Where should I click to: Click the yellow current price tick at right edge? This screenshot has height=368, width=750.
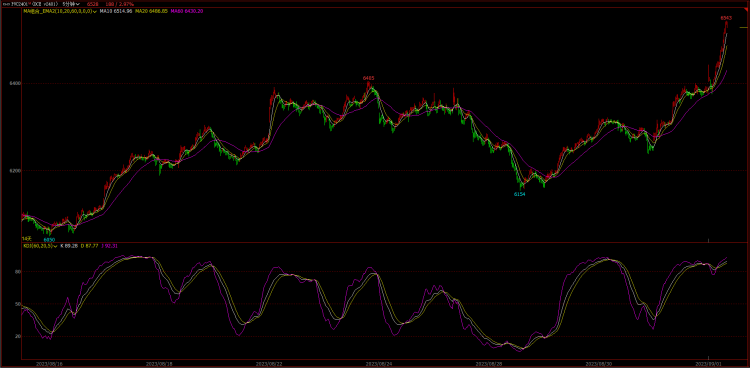(744, 28)
